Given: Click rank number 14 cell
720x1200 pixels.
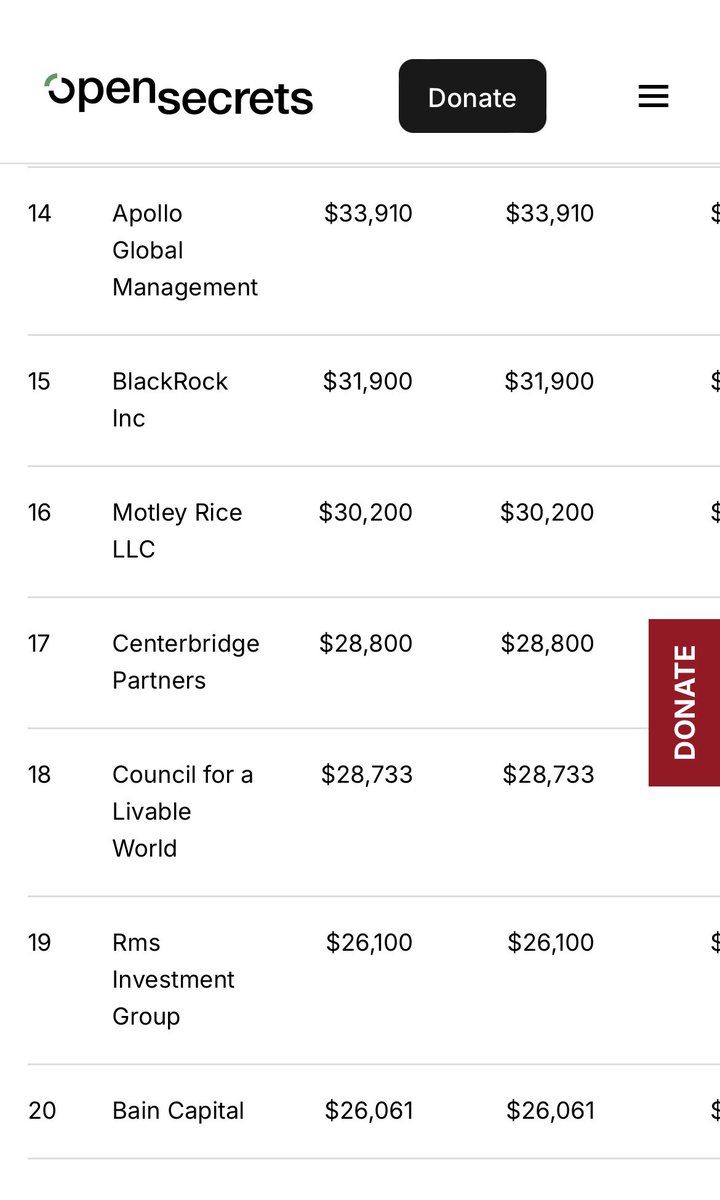Looking at the screenshot, I should point(40,213).
